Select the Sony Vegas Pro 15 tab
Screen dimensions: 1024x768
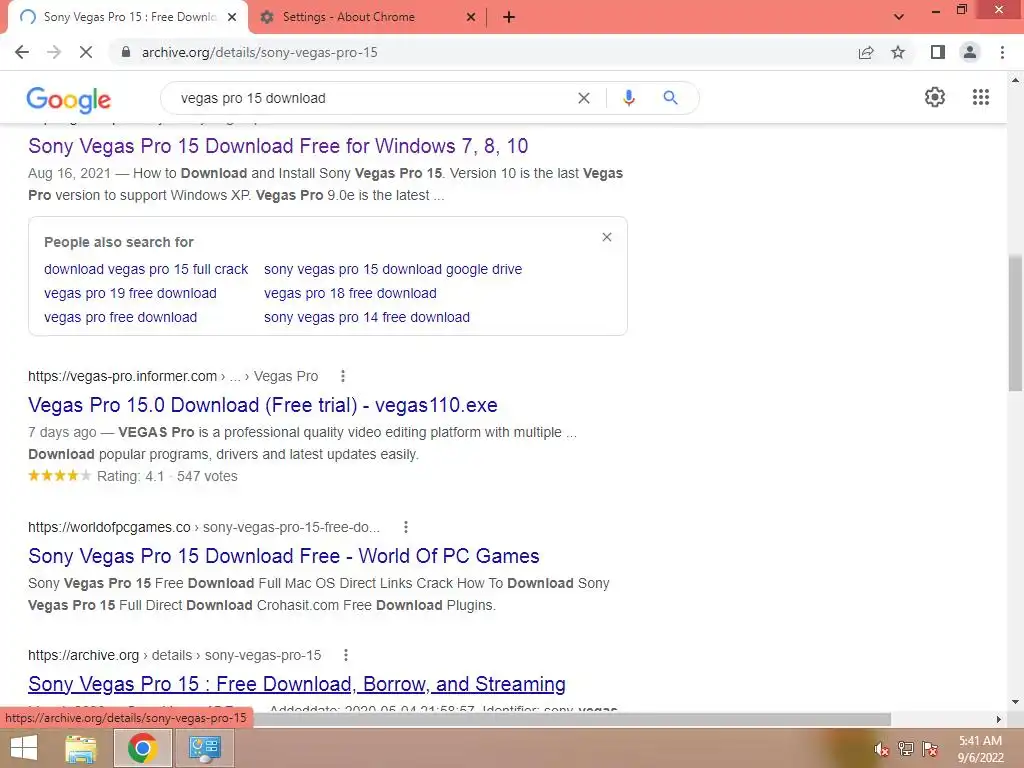click(x=127, y=17)
